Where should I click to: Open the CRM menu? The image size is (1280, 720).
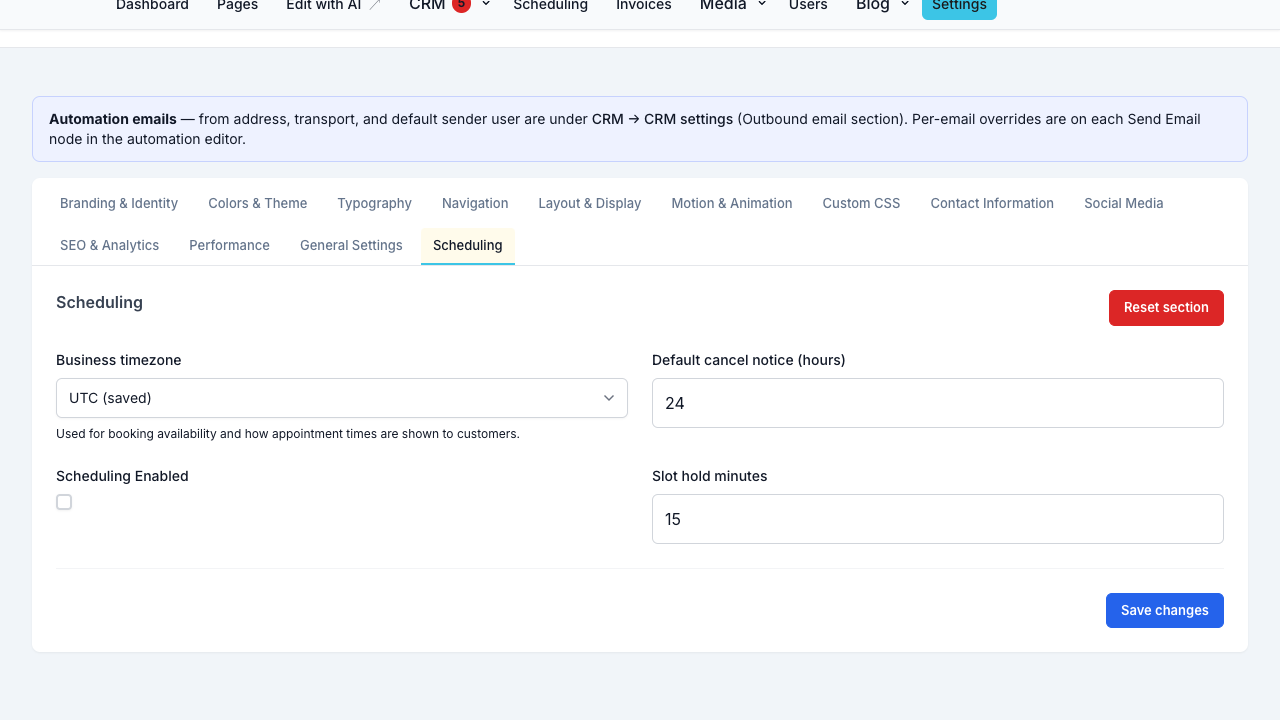pyautogui.click(x=427, y=5)
